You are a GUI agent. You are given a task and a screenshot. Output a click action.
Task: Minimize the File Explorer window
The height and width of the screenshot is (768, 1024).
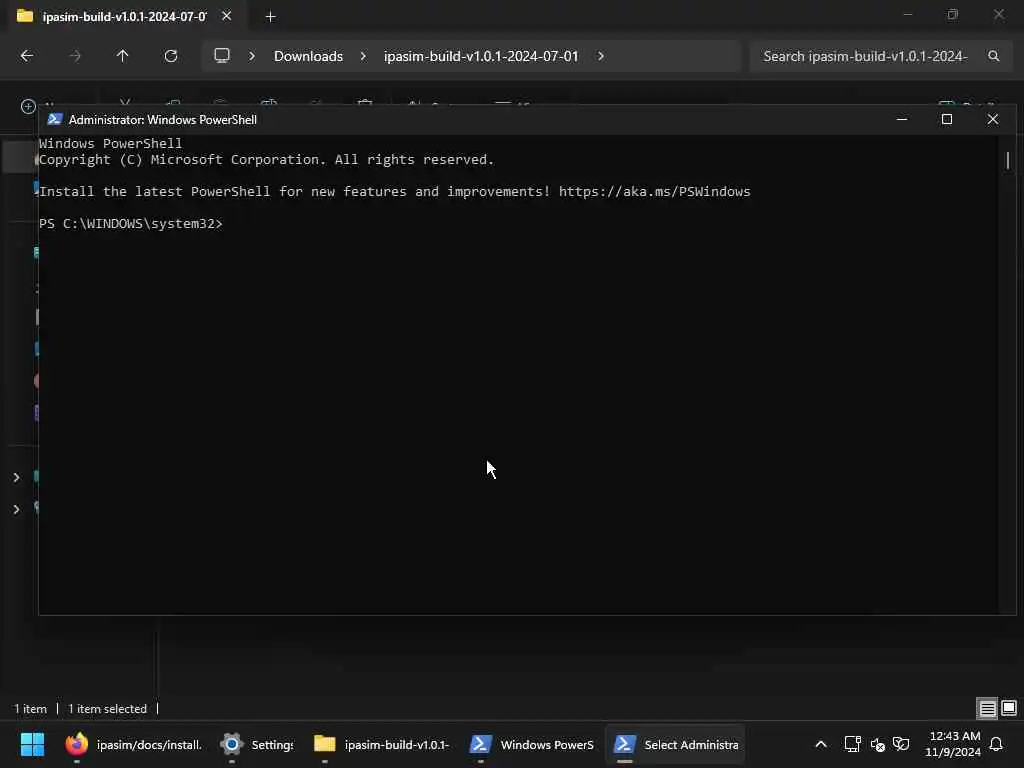[x=908, y=14]
